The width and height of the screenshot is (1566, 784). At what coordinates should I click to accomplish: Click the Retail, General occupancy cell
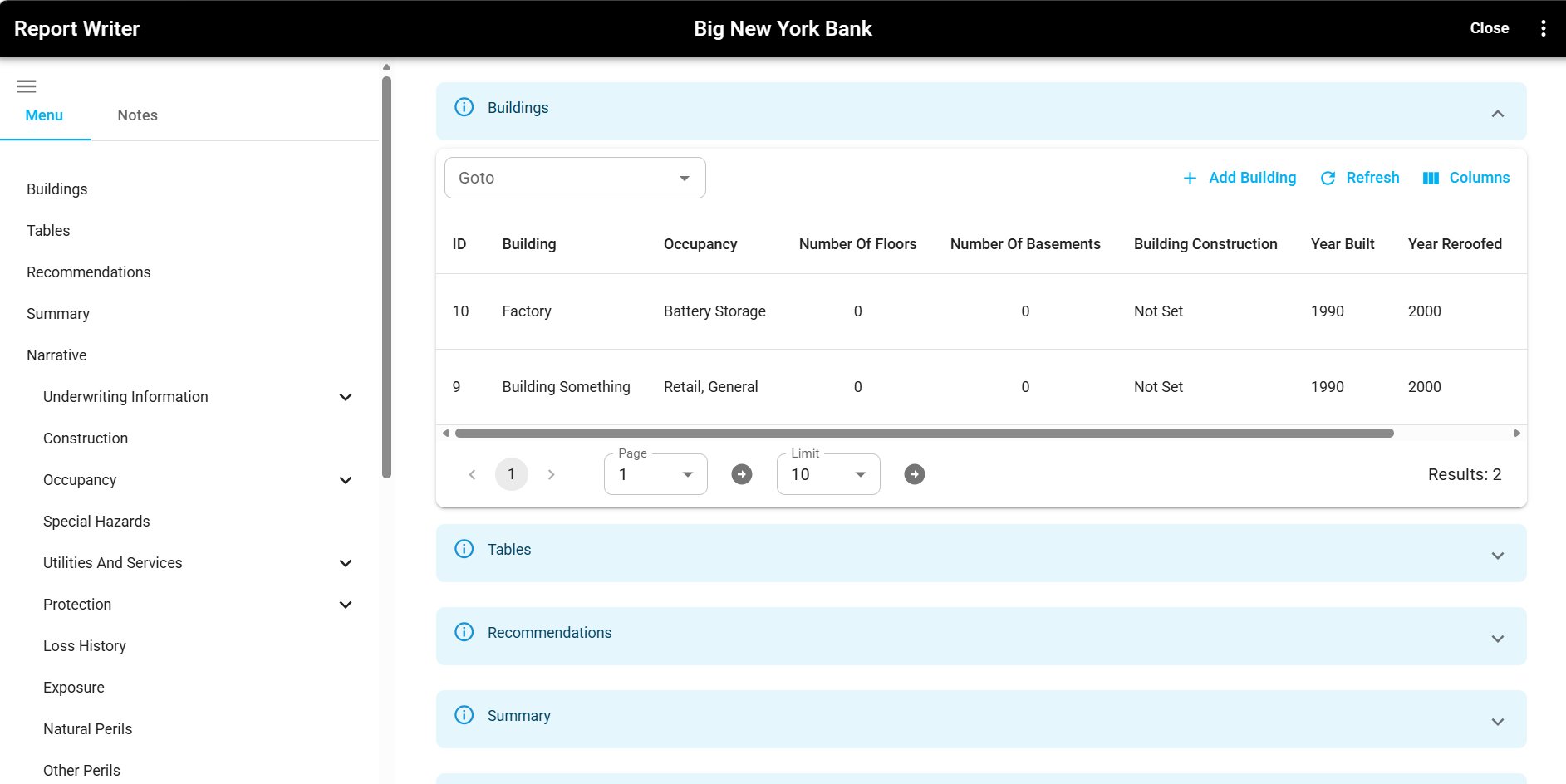pyautogui.click(x=710, y=387)
